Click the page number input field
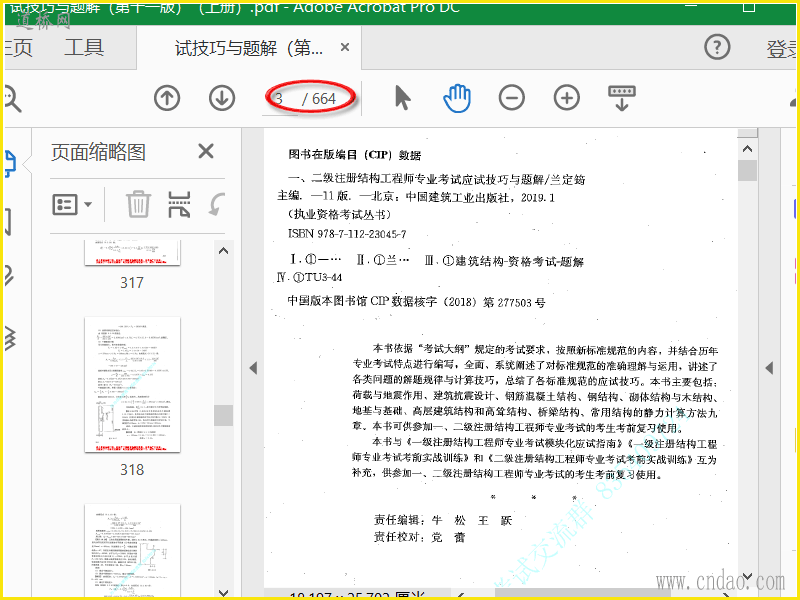Image resolution: width=800 pixels, height=600 pixels. pos(280,98)
